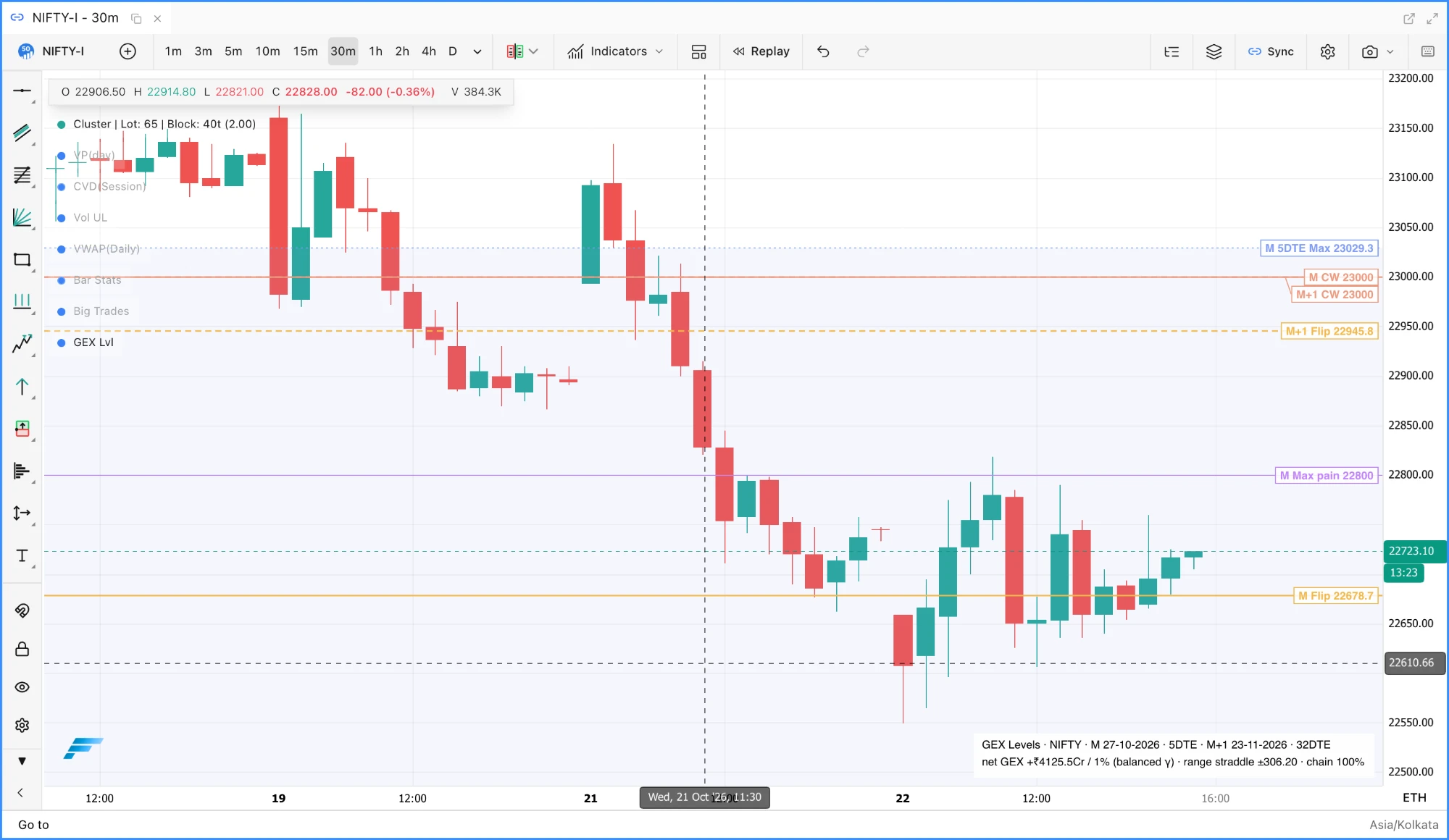Toggle the GEX Lvl indicator dot

[x=62, y=343]
